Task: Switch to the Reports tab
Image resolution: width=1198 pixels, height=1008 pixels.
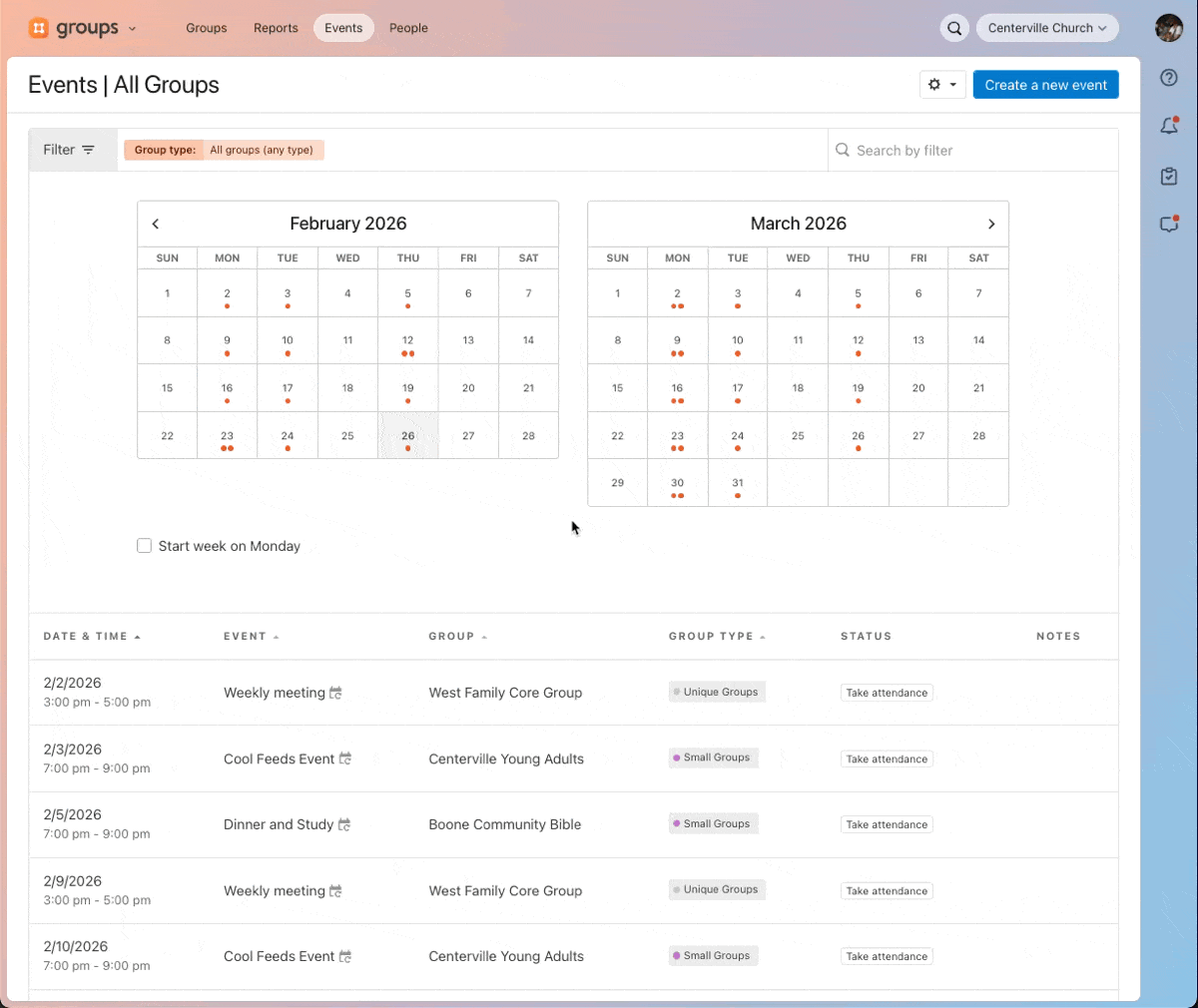Action: click(x=276, y=28)
